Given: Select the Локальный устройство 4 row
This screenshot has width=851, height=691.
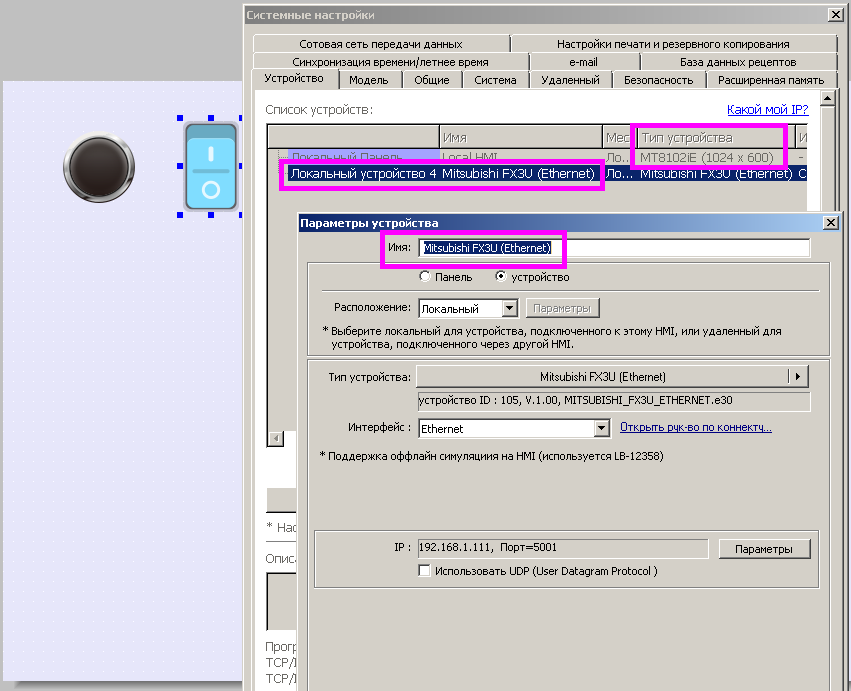Looking at the screenshot, I should coord(537,174).
